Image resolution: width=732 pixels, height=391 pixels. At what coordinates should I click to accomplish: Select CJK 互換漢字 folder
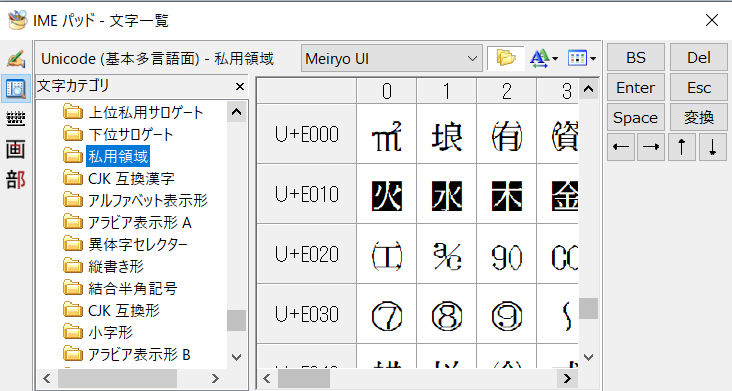119,178
